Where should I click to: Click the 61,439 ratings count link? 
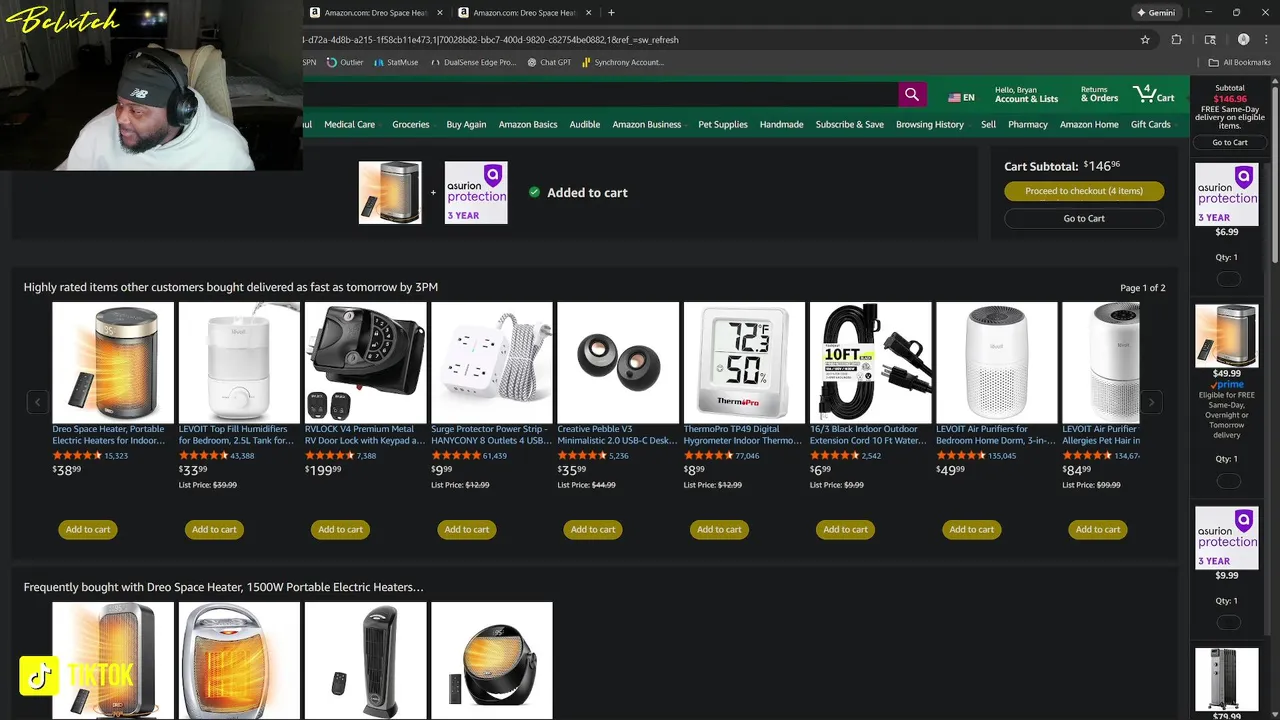tap(494, 456)
